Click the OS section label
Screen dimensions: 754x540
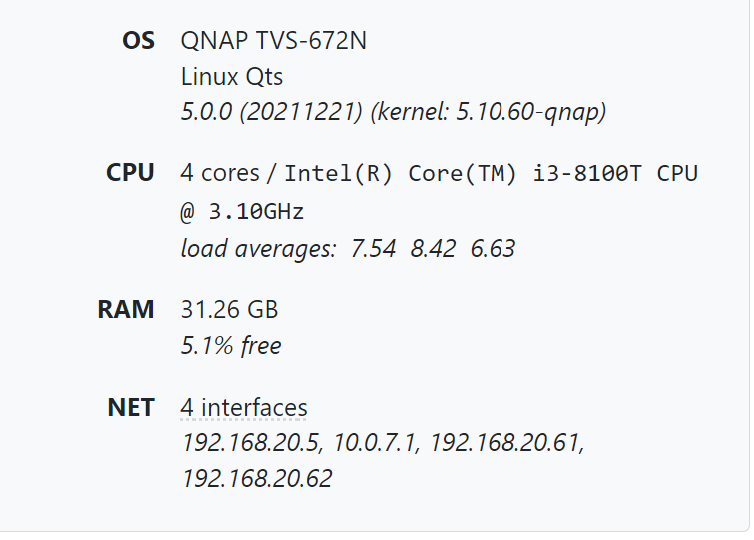pyautogui.click(x=138, y=41)
